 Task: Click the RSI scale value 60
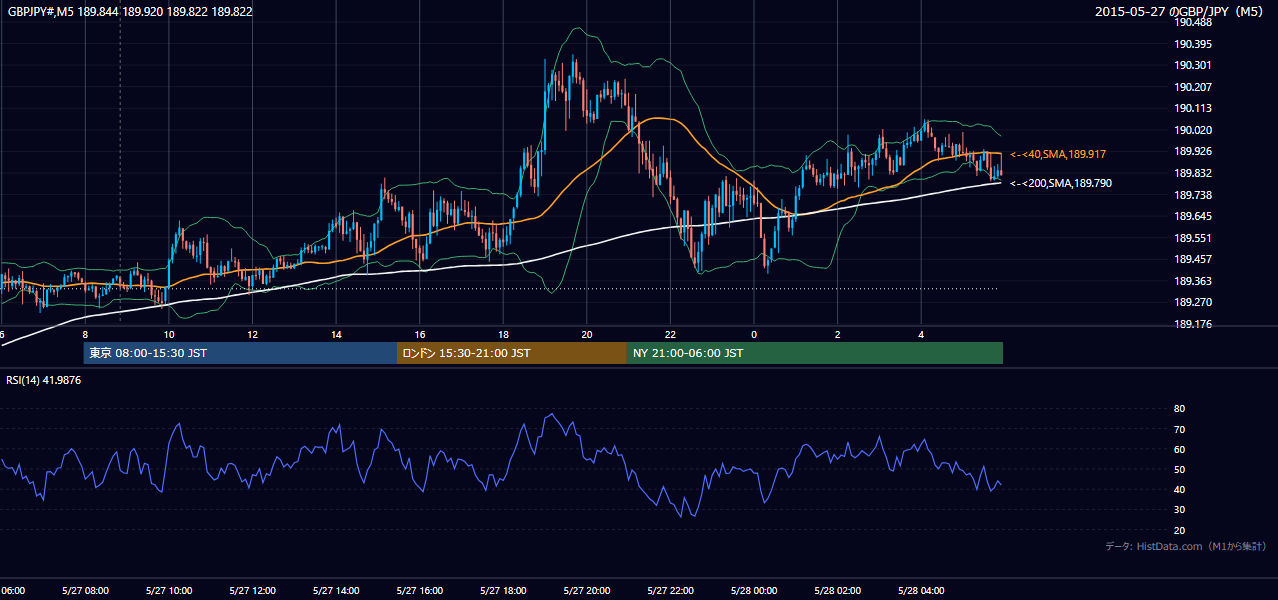tap(1180, 449)
